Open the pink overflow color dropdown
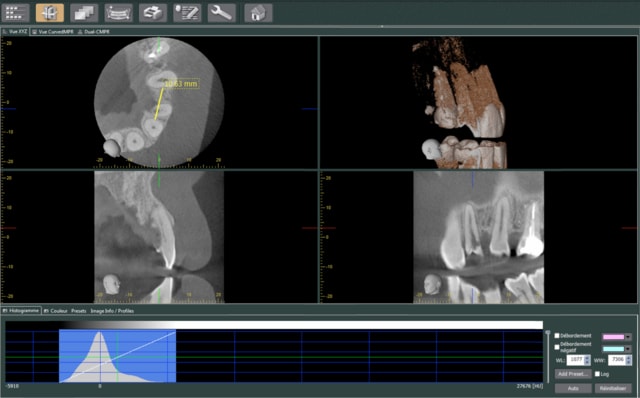Viewport: 640px width, 398px height. pyautogui.click(x=617, y=337)
